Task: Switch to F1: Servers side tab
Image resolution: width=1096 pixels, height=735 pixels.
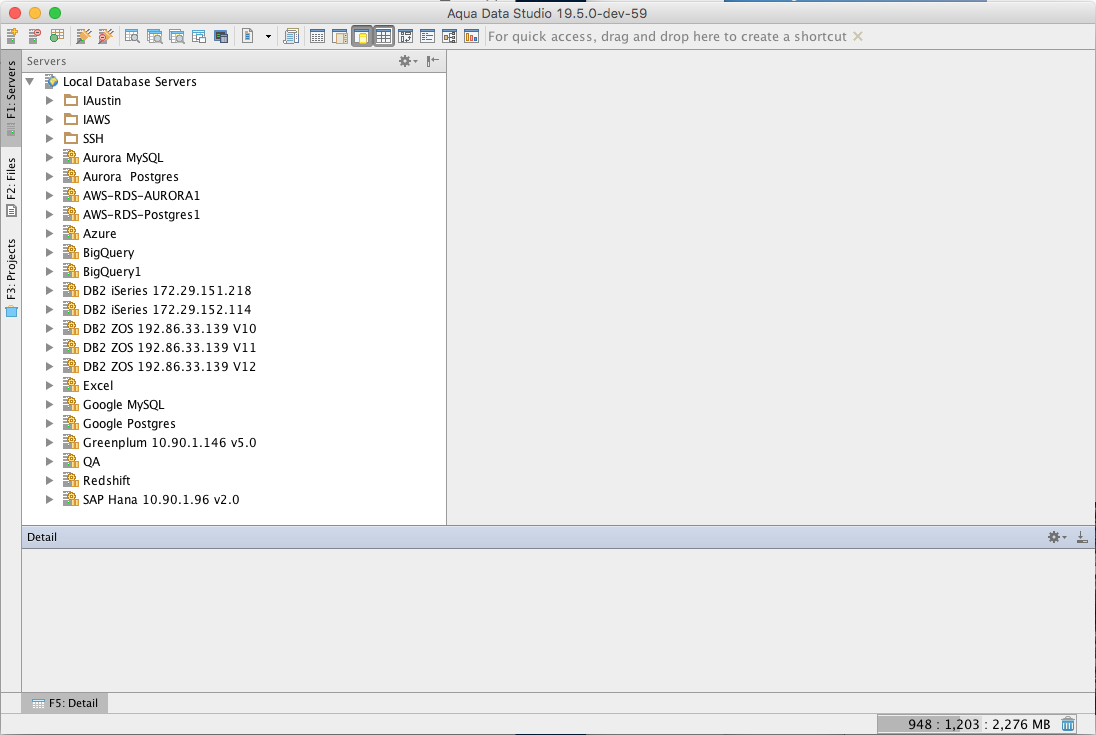Action: [11, 99]
